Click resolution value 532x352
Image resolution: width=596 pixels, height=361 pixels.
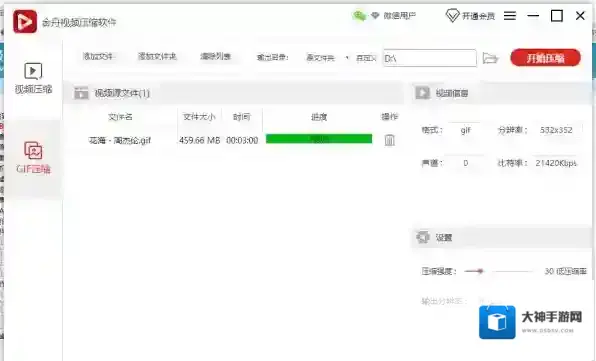556,130
